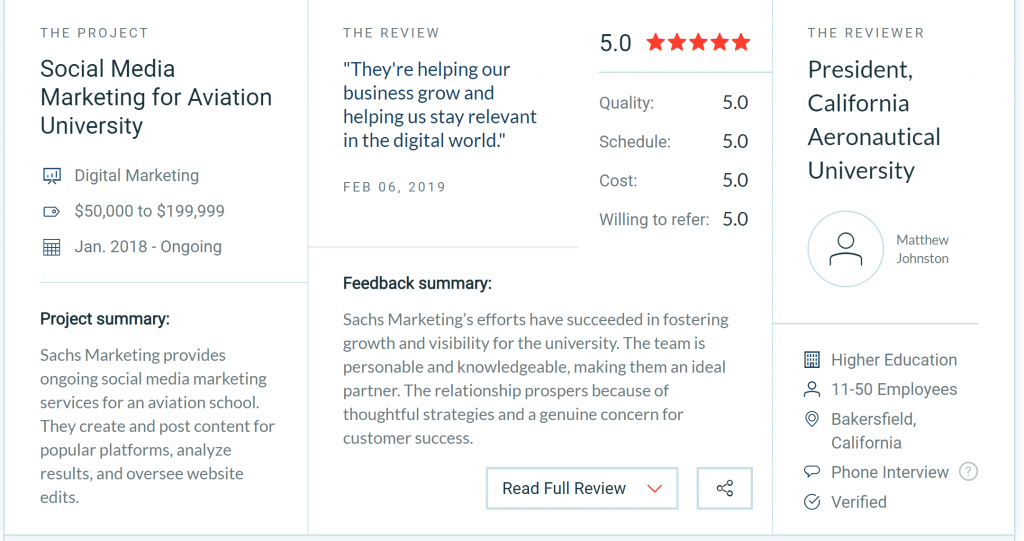1024x541 pixels.
Task: Click the red chevron arrow on Read Full Review
Action: [655, 489]
